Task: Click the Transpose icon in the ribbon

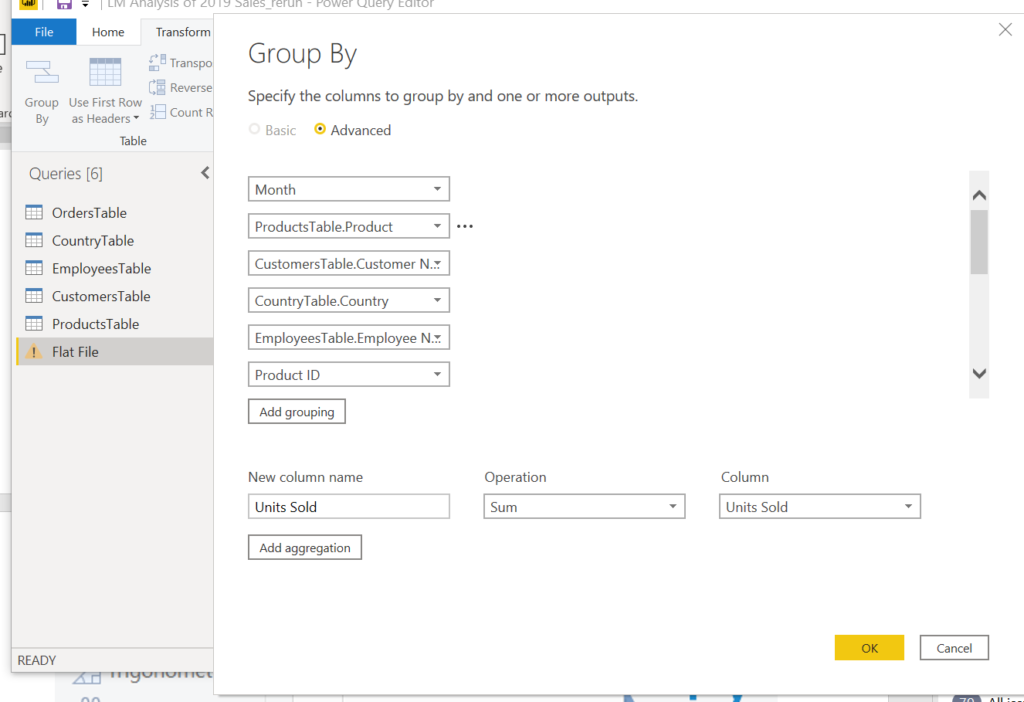Action: (158, 62)
